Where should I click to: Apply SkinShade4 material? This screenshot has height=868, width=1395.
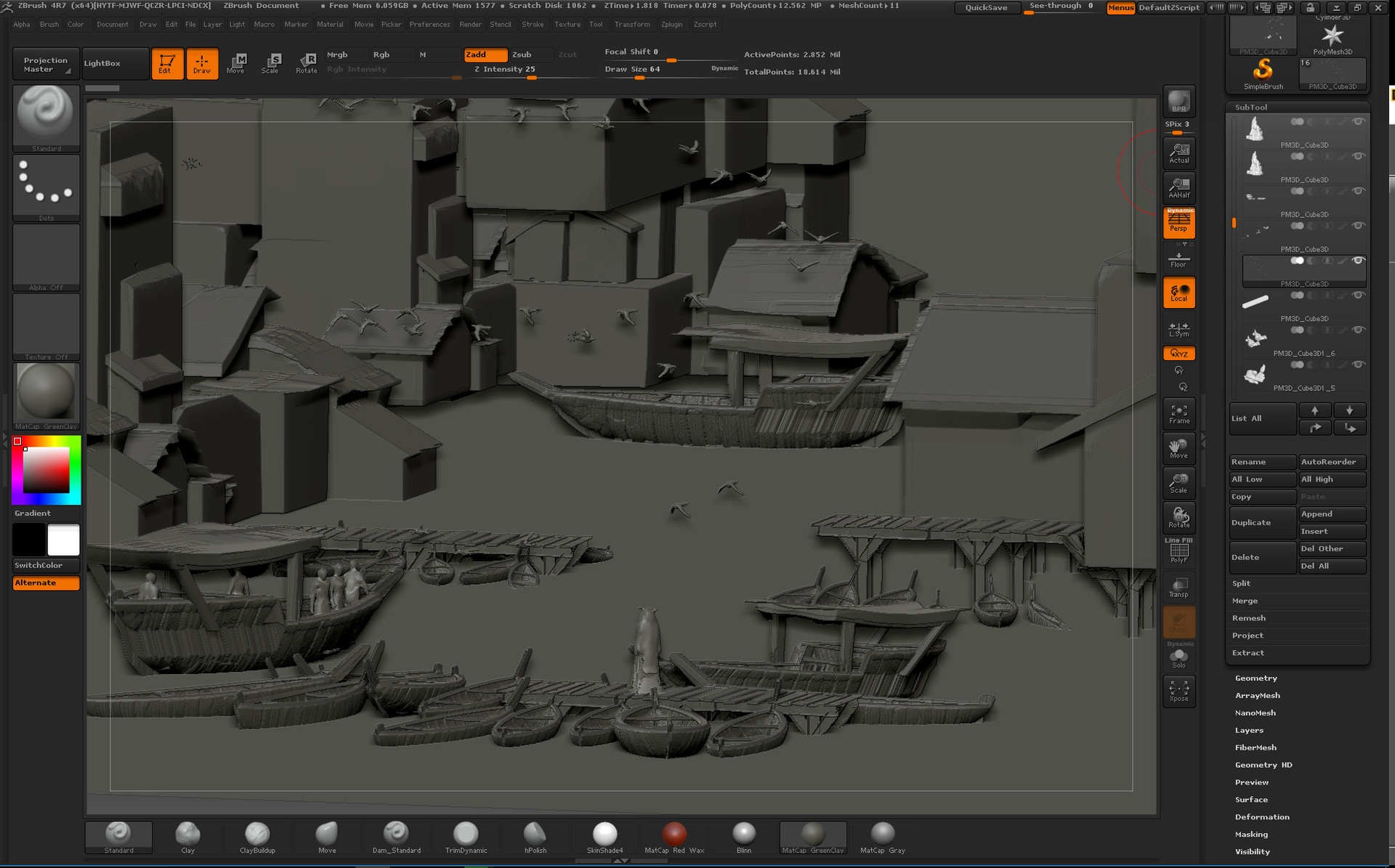(604, 837)
